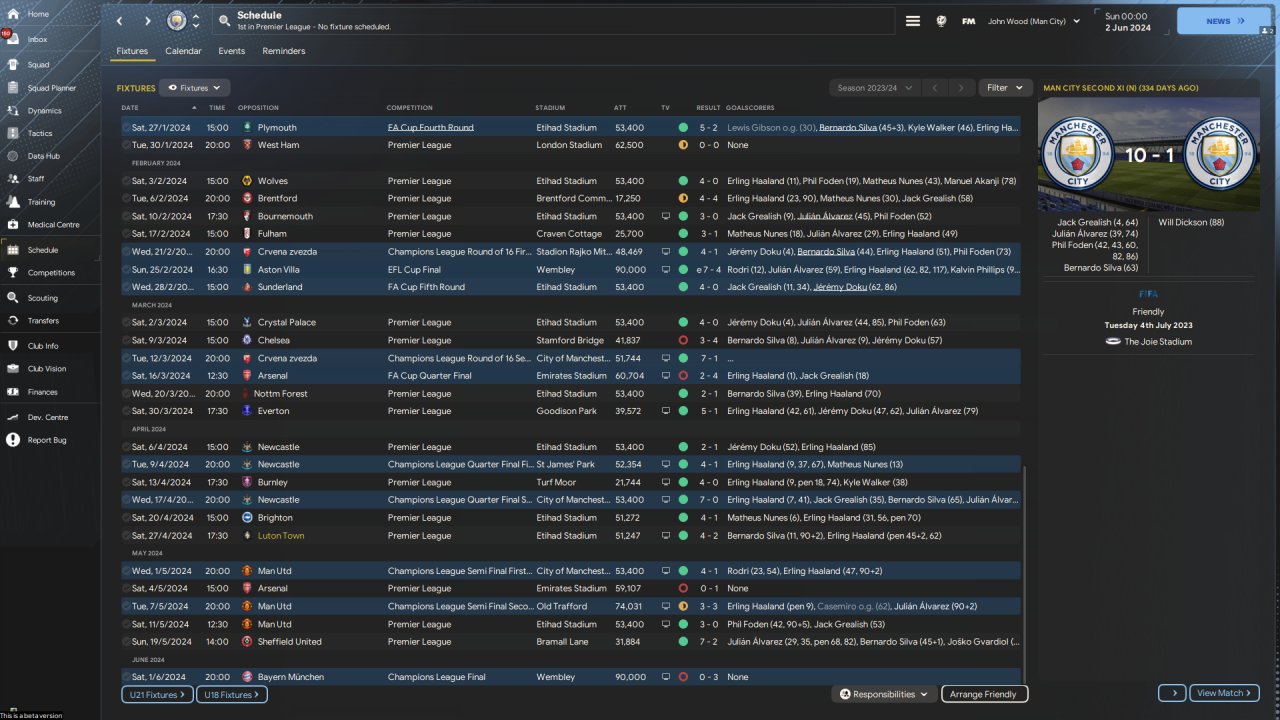Open the Home section in the sidebar
This screenshot has width=1280, height=720.
click(x=38, y=14)
